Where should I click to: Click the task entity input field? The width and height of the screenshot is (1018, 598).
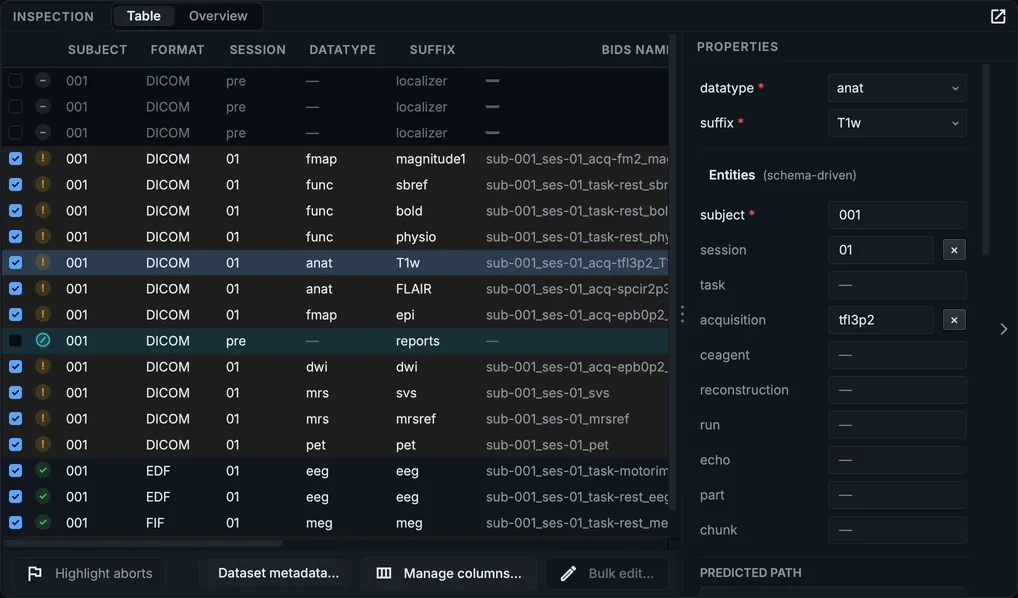tap(897, 285)
